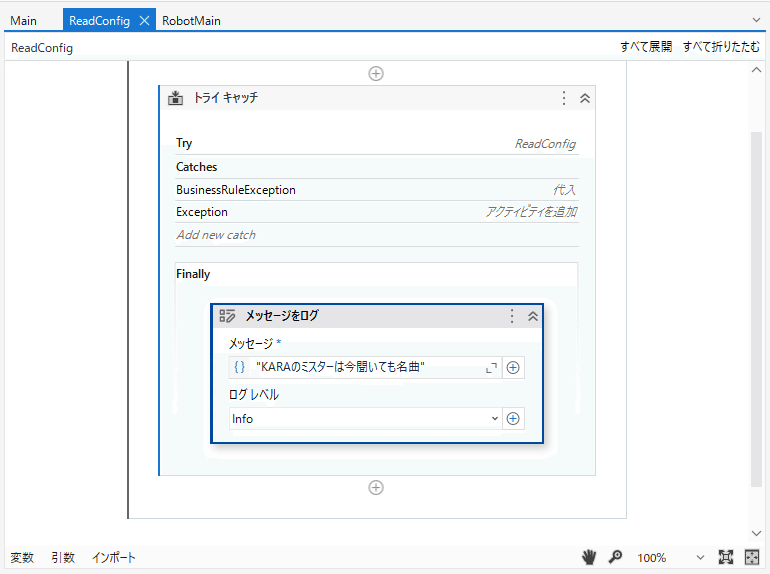Screen dimensions: 770x574
Task: Click plus button beside message field
Action: (x=513, y=368)
